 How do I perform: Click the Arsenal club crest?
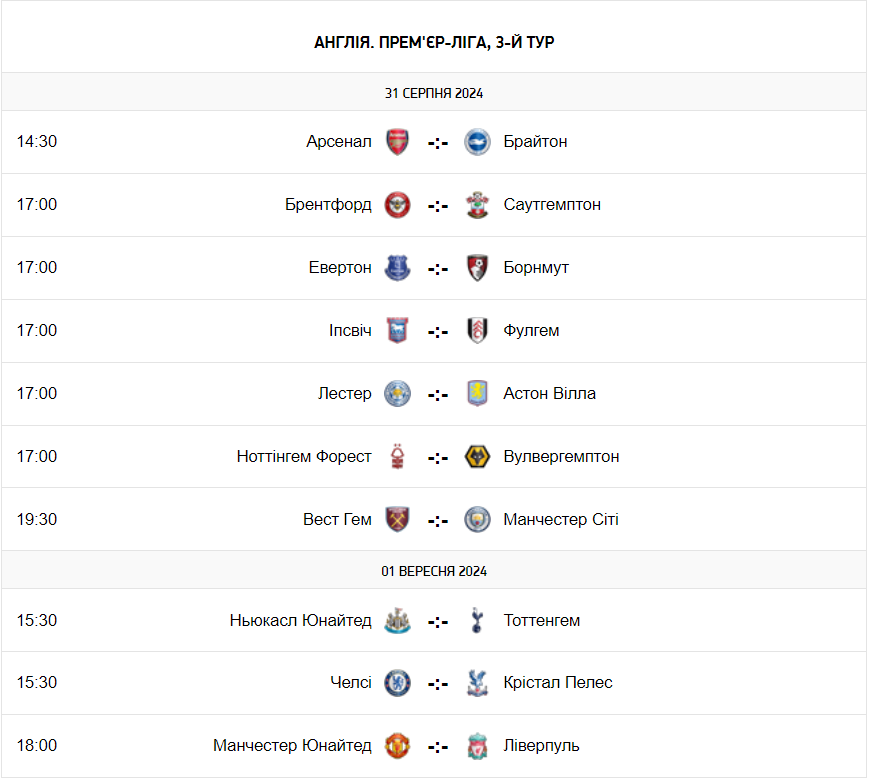397,142
